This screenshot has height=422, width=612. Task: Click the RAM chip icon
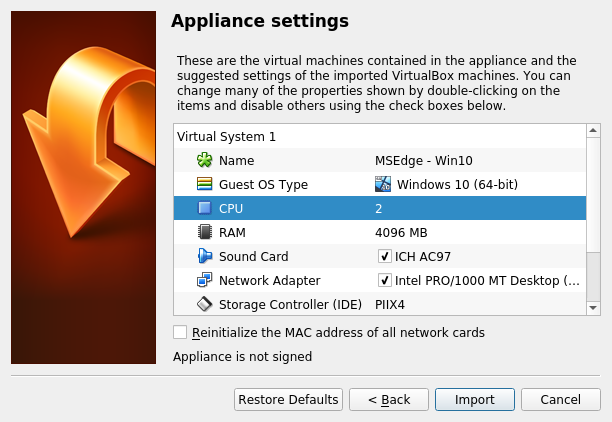tap(205, 232)
